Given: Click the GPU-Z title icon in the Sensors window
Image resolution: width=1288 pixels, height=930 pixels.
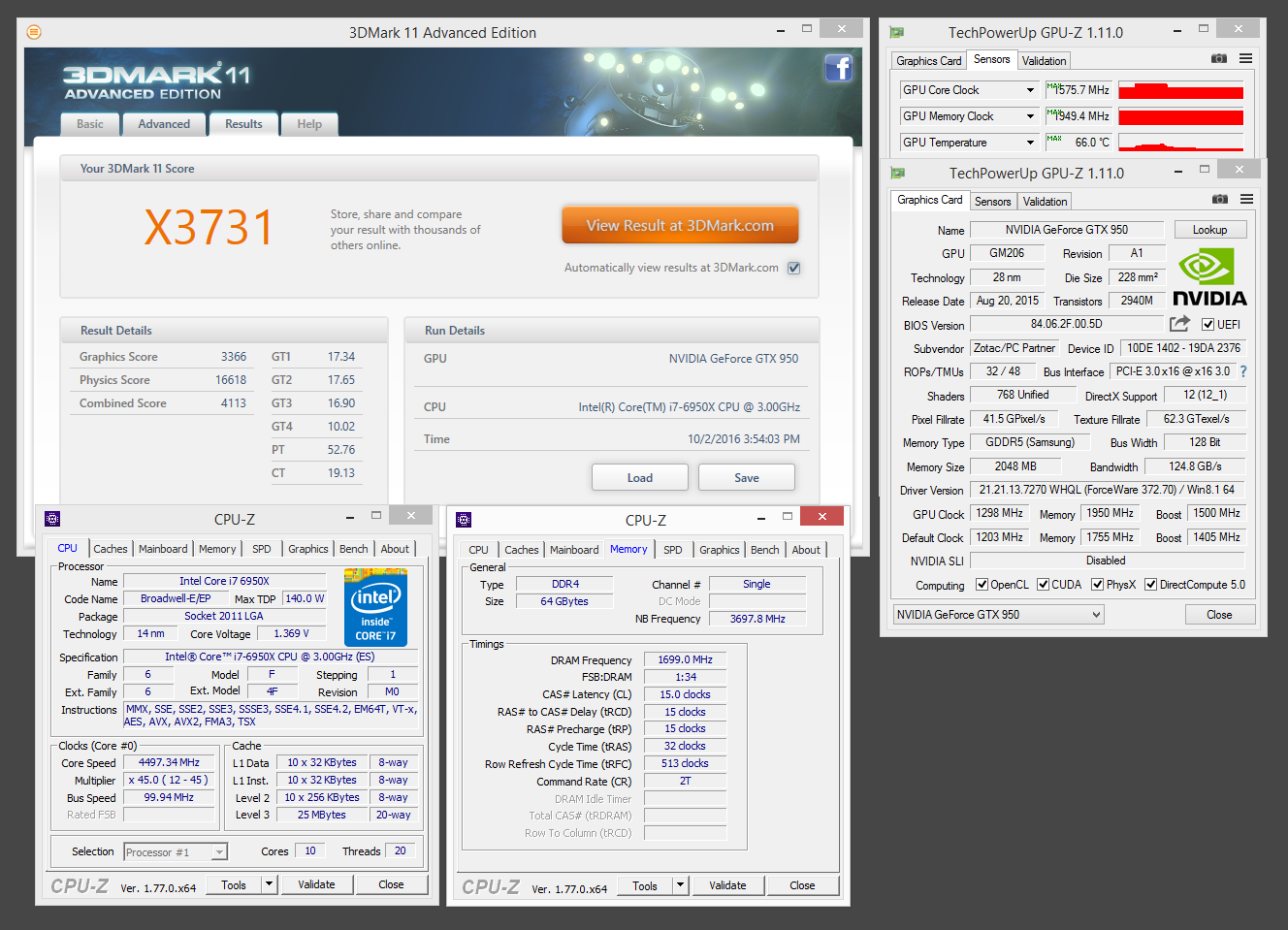Looking at the screenshot, I should [x=897, y=32].
